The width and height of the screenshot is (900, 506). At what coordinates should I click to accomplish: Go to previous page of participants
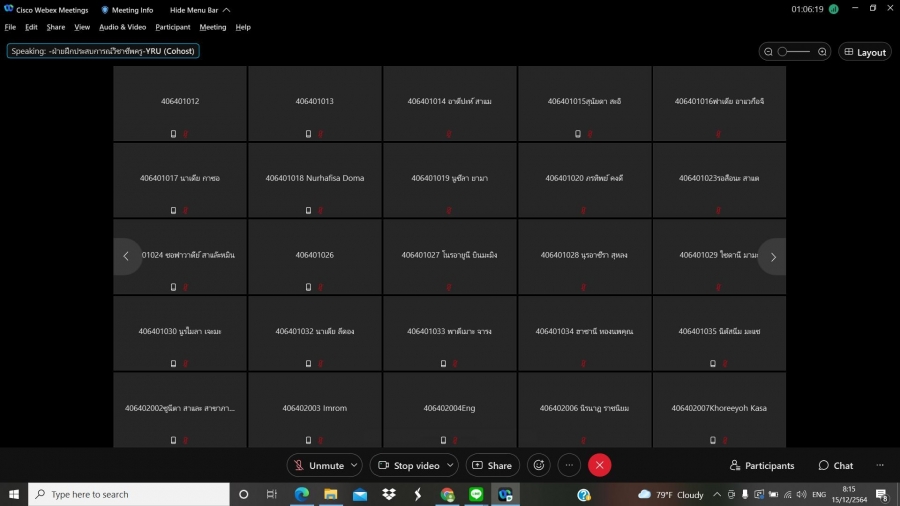coord(126,257)
